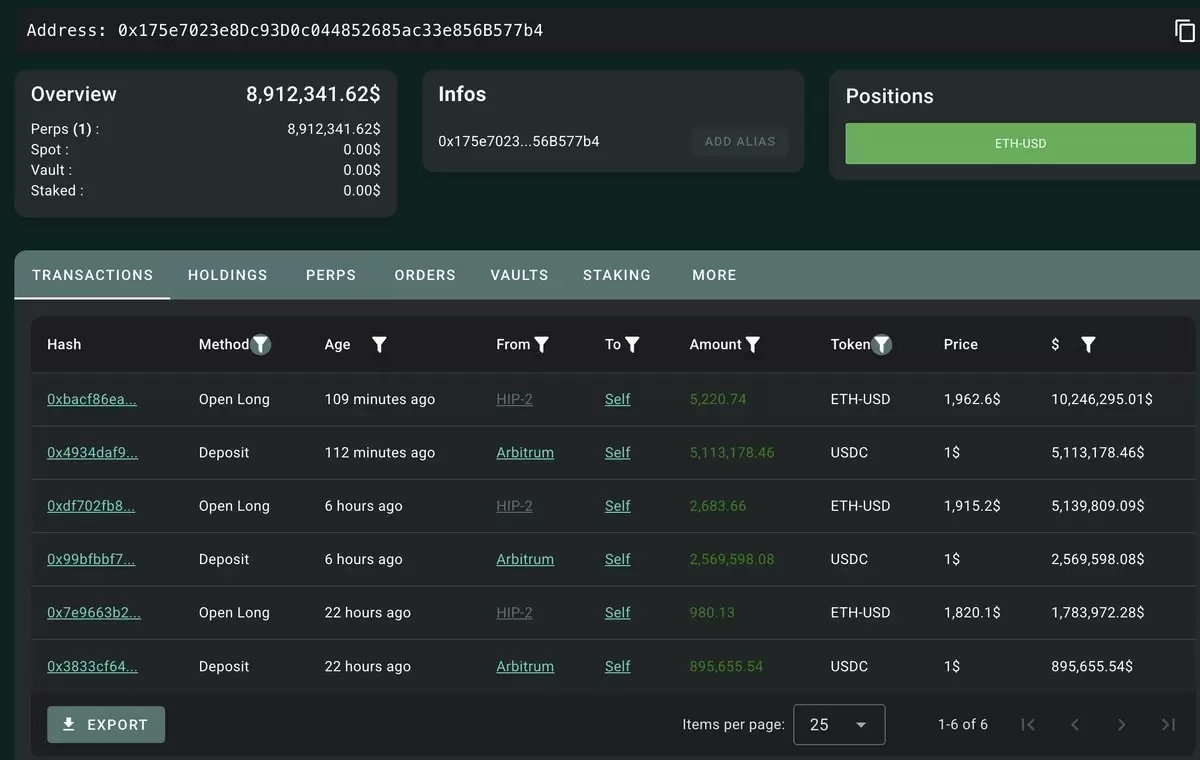1200x760 pixels.
Task: Expand the items per page dropdown
Action: (x=839, y=725)
